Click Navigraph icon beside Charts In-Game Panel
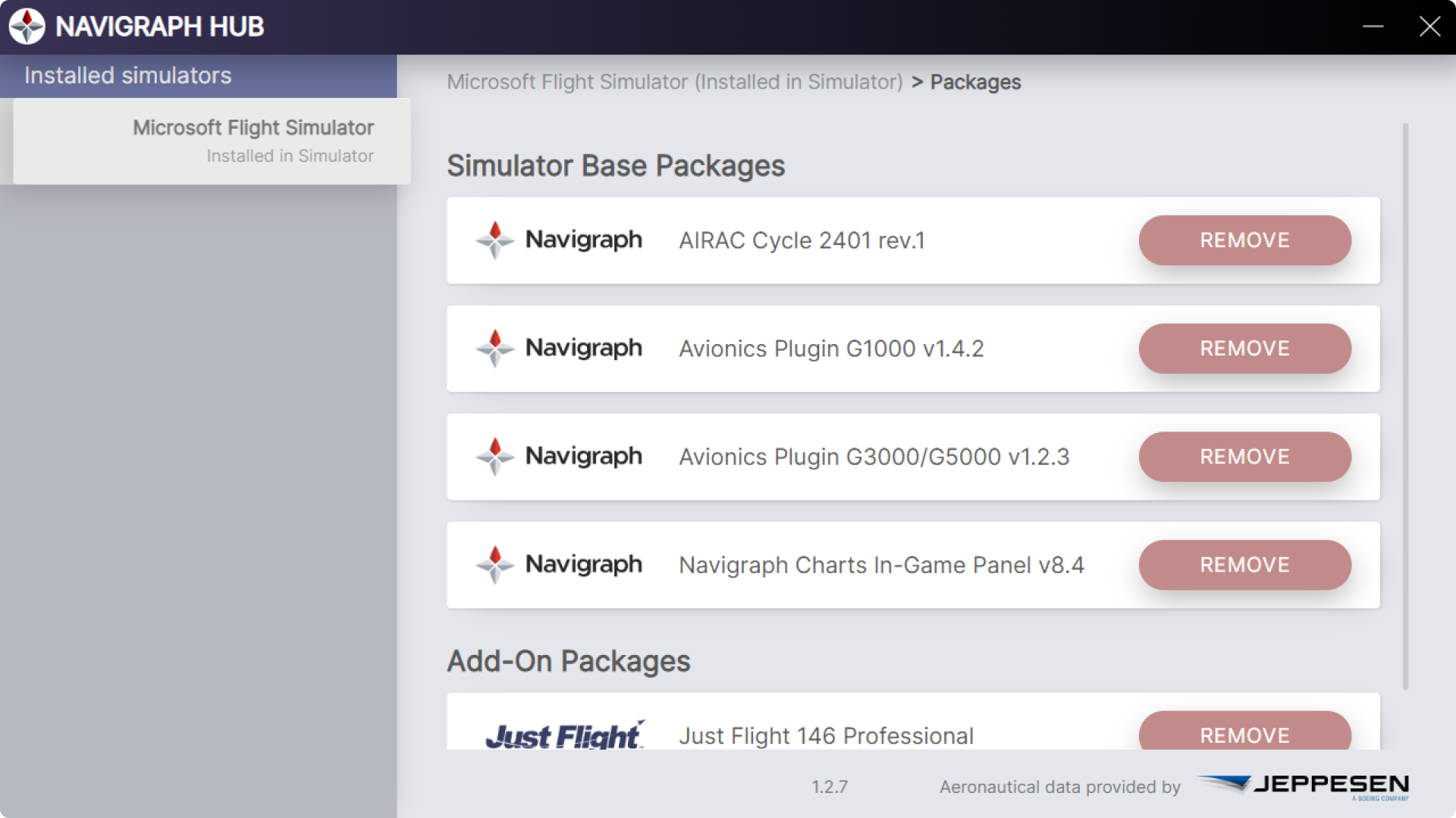This screenshot has width=1456, height=818. point(494,565)
